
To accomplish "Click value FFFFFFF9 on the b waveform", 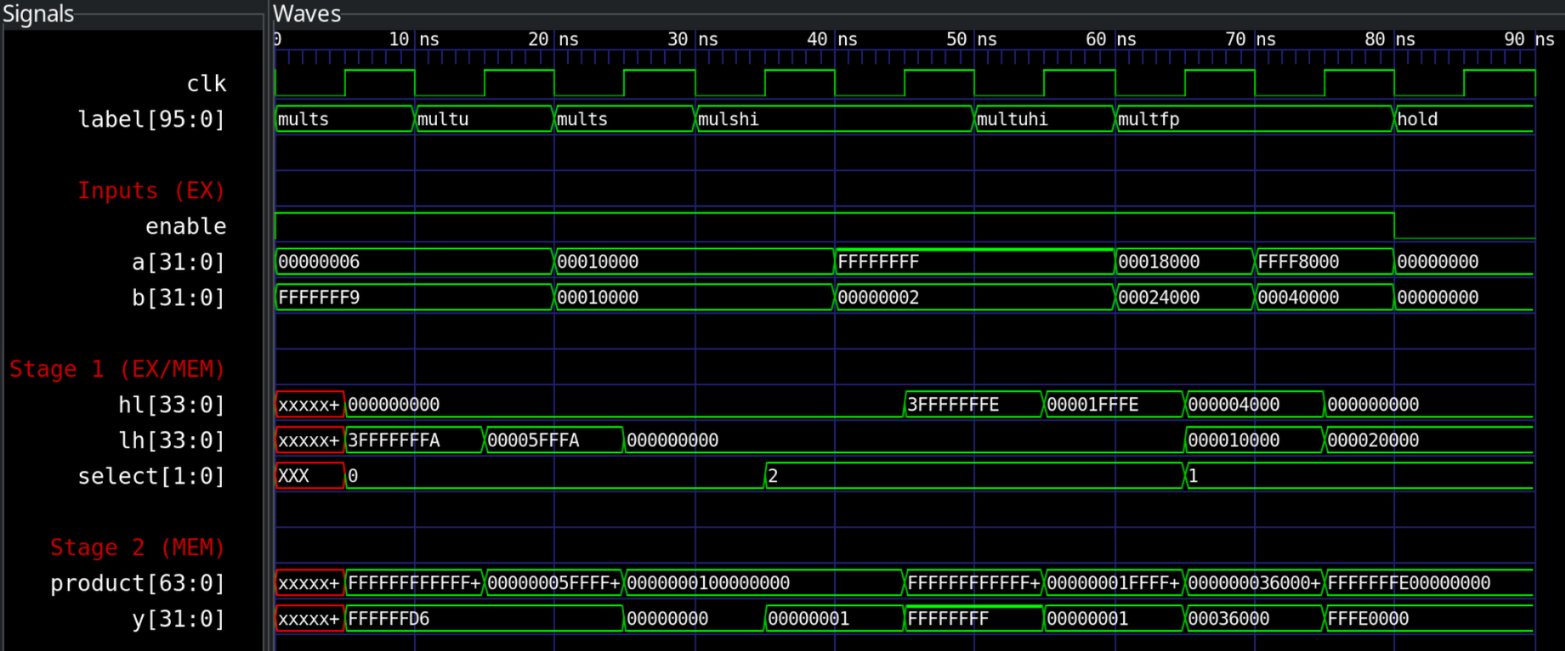I will coord(414,298).
